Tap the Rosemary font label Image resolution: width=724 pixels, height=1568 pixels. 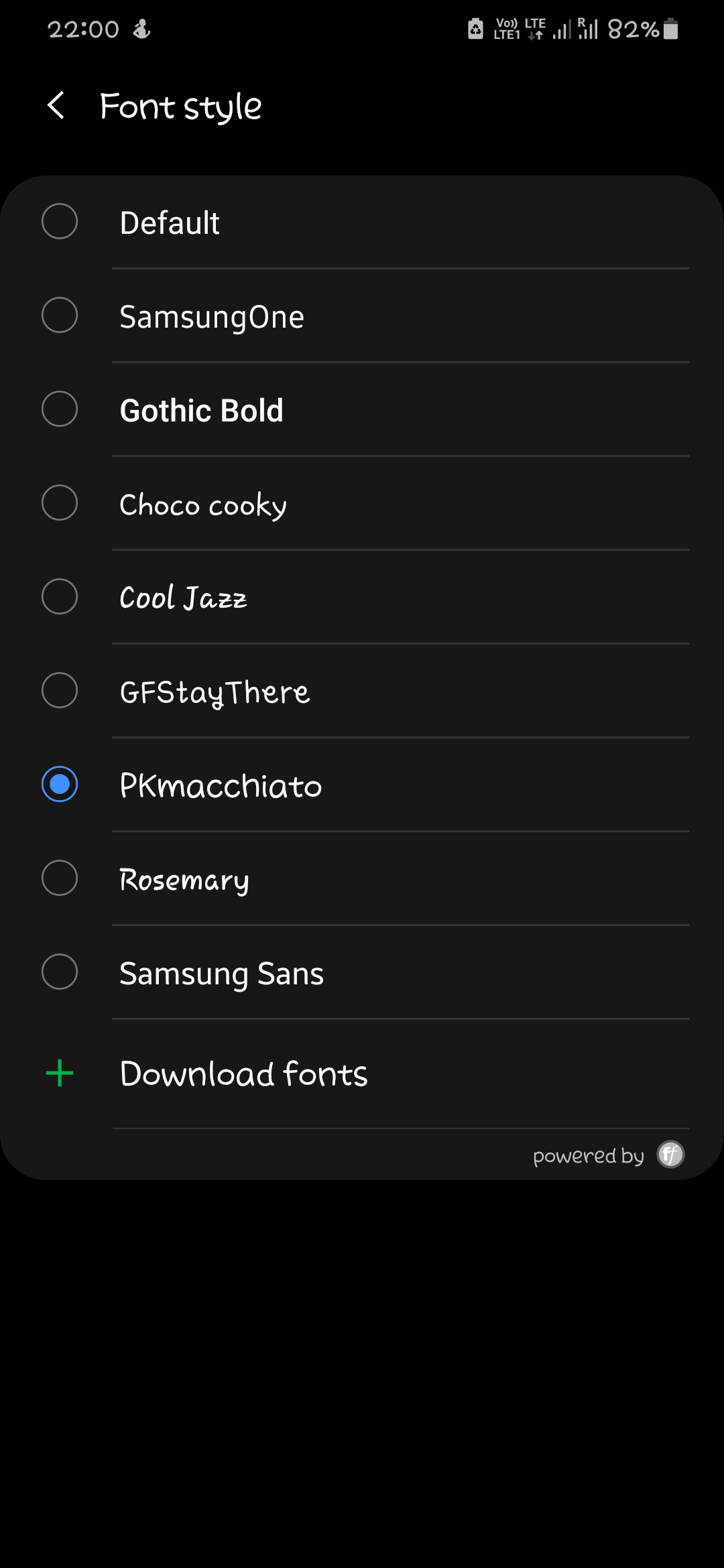click(x=184, y=879)
